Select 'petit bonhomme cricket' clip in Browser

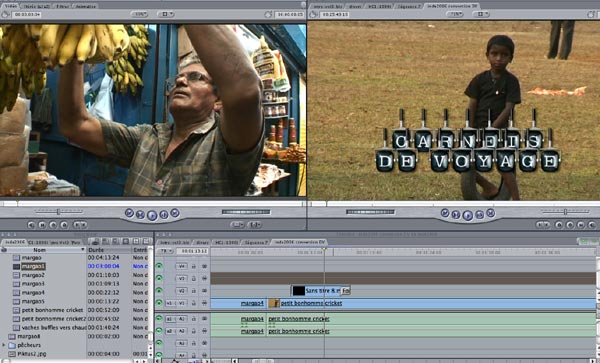[52, 310]
